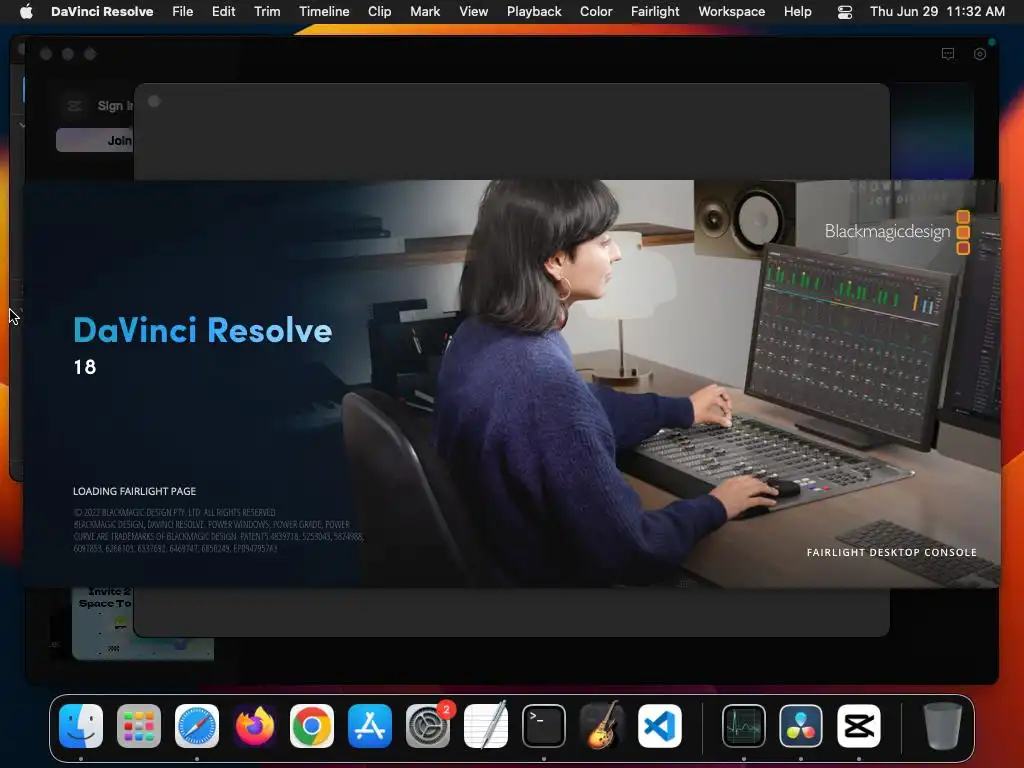1024x768 pixels.
Task: Open the Help menu
Action: tap(797, 11)
